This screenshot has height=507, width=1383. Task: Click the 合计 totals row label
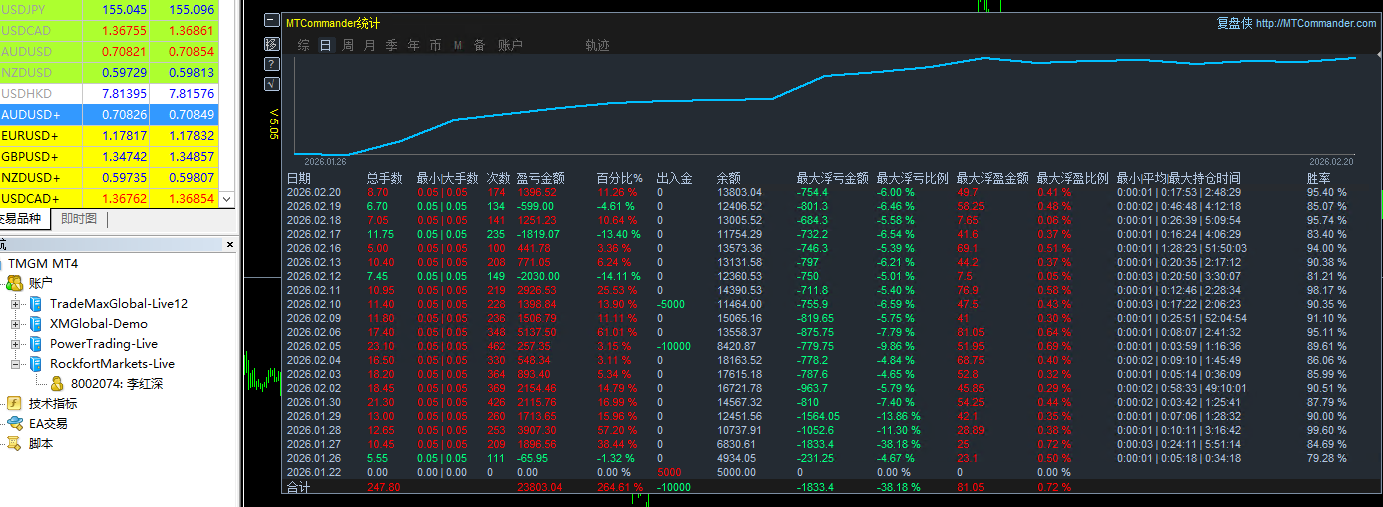299,488
